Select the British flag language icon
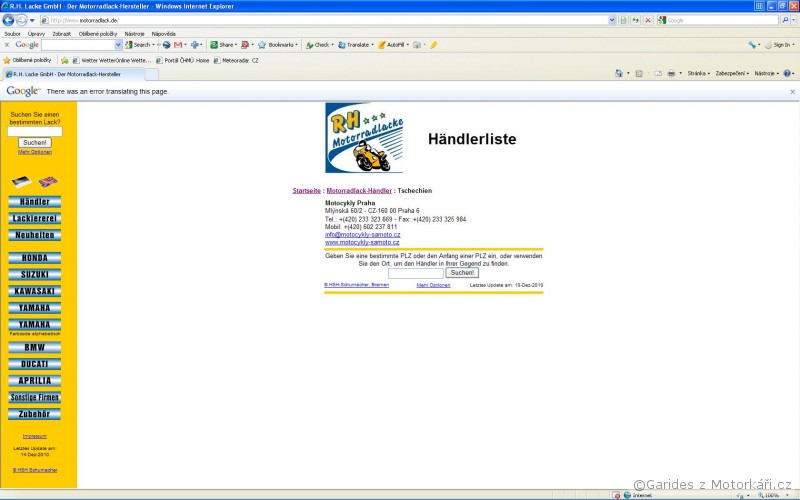The height and width of the screenshot is (500, 800). (48, 181)
